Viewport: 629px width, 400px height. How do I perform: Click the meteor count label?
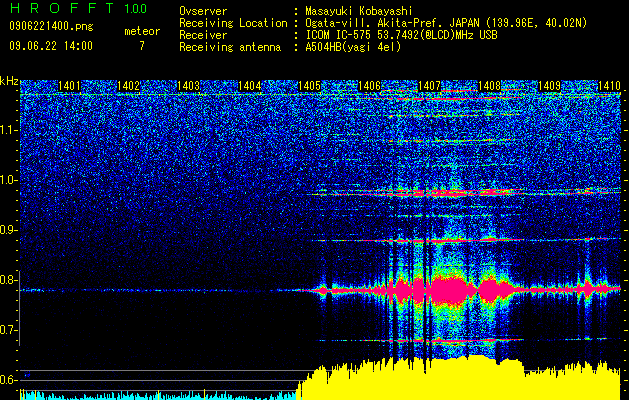click(x=142, y=31)
